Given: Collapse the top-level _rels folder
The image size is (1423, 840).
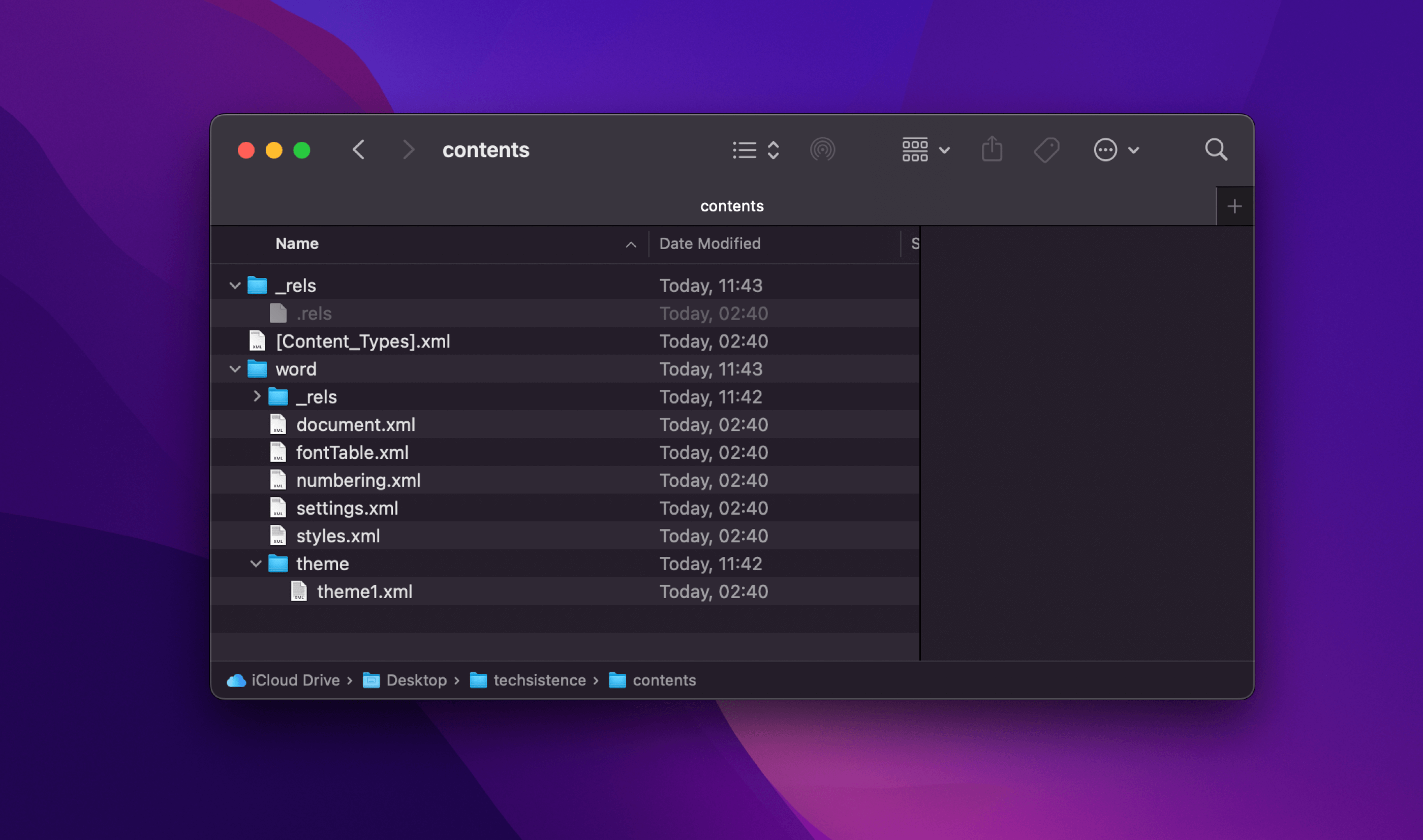Looking at the screenshot, I should click(235, 285).
